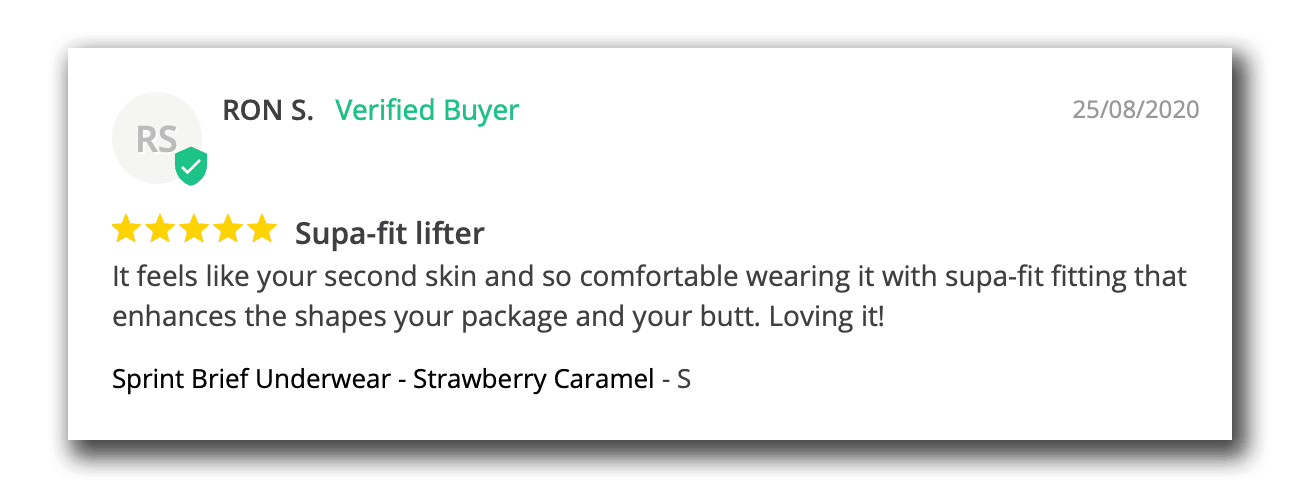Click the fourth gold star
Viewport: 1299px width, 494px height.
(227, 229)
